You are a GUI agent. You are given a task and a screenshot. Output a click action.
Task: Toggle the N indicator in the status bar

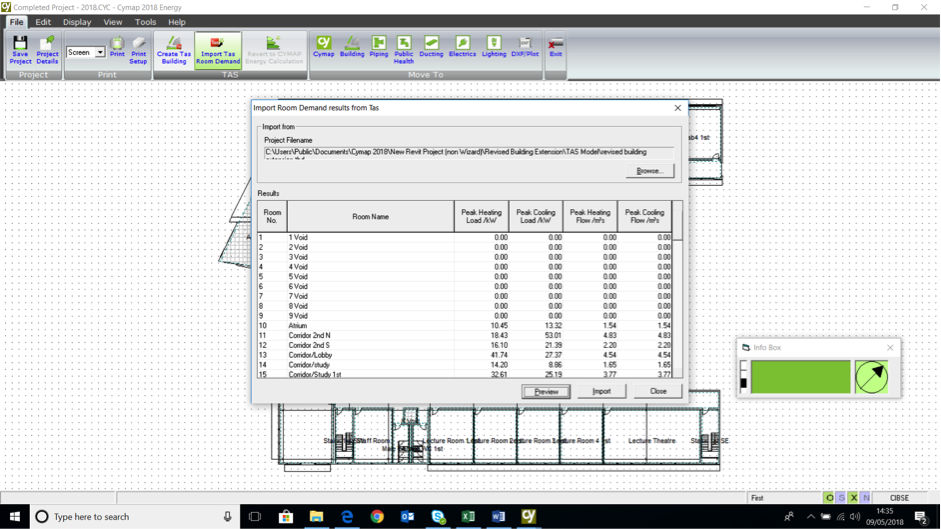[x=865, y=498]
